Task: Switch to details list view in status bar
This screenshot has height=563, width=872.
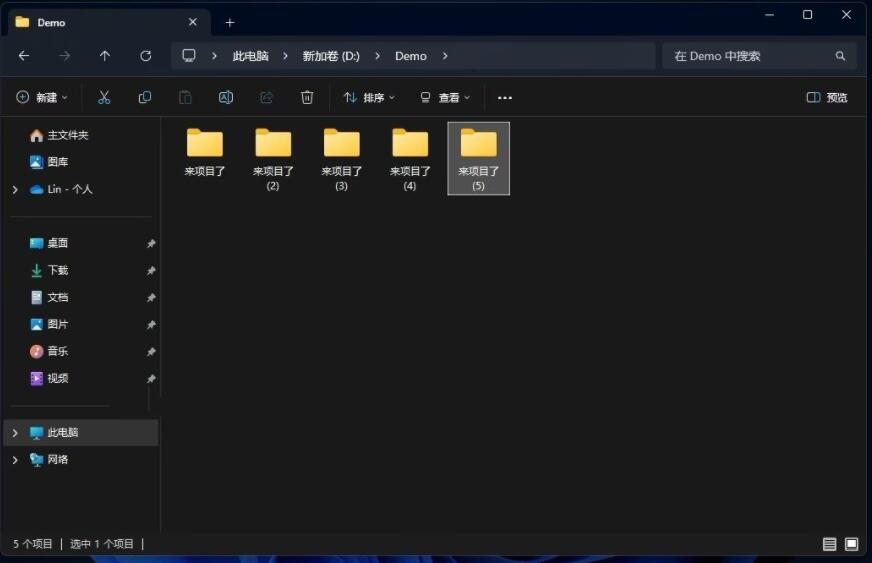Action: click(x=829, y=544)
